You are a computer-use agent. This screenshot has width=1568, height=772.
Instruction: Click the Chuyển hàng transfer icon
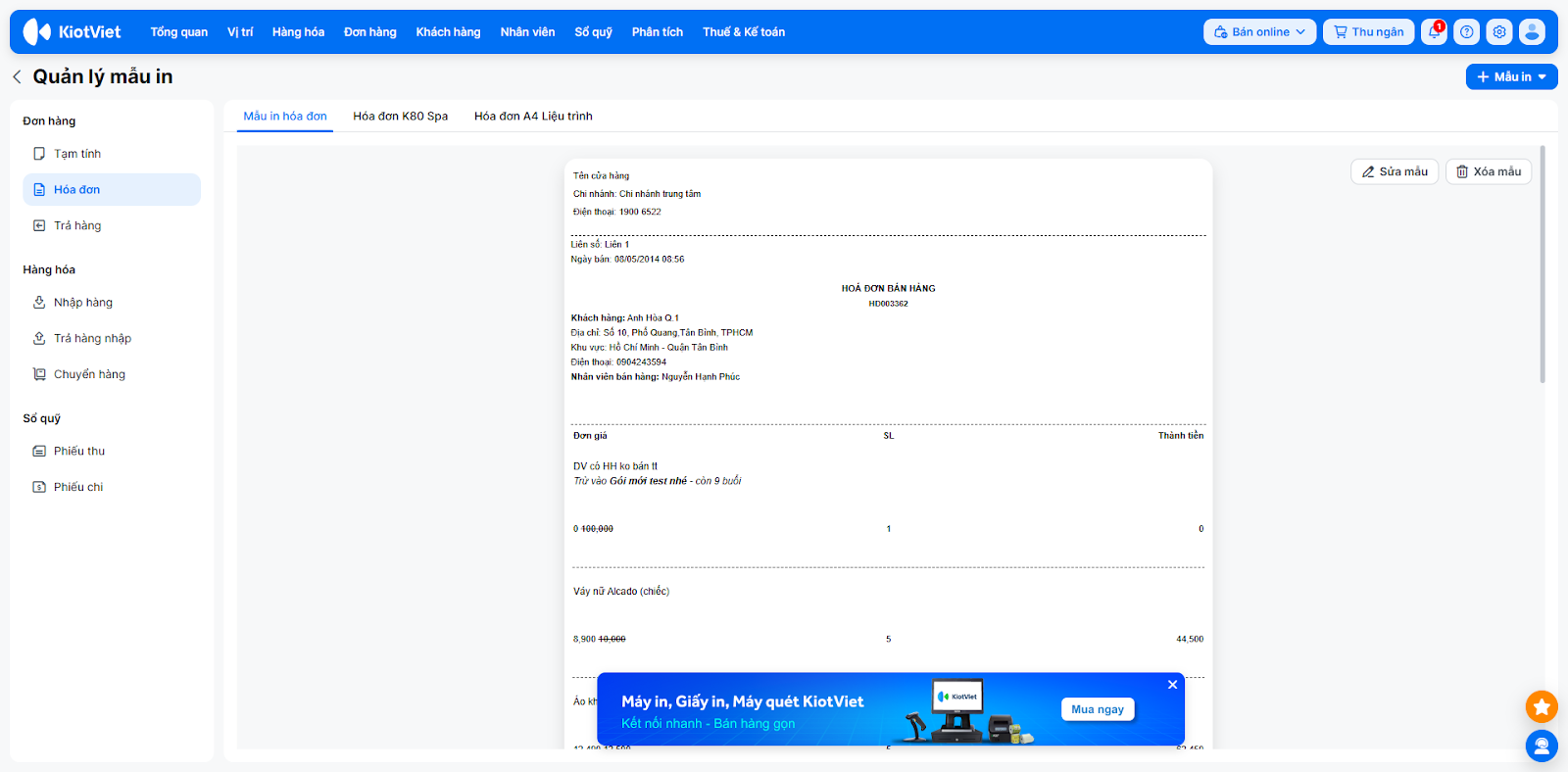[39, 374]
